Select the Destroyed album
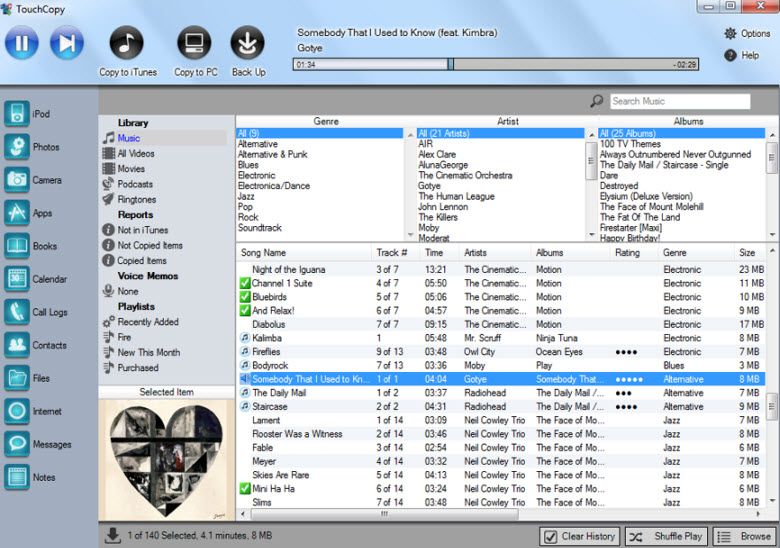The height and width of the screenshot is (548, 780). pyautogui.click(x=682, y=186)
